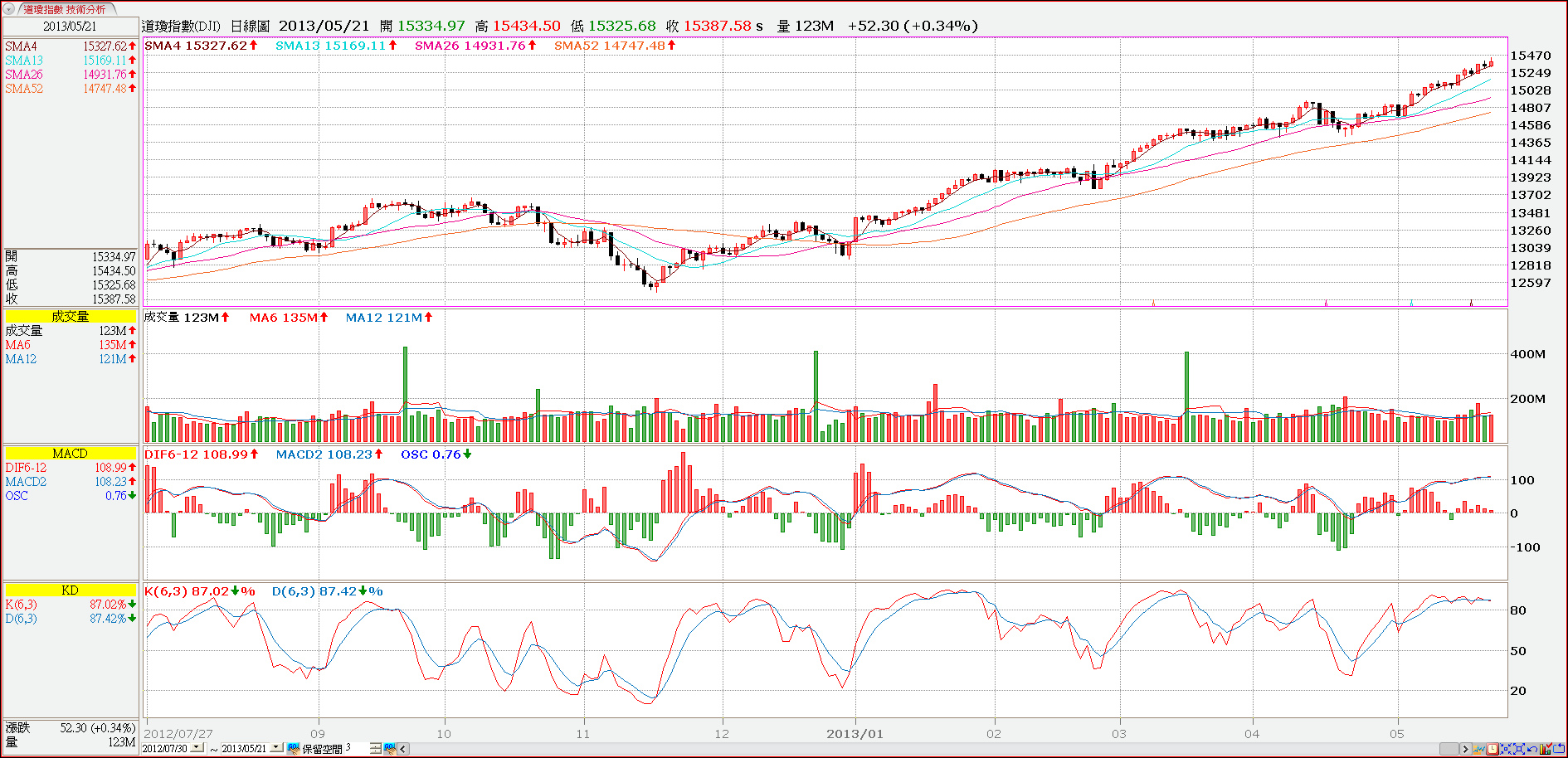
Task: Click the 道瓊指數(DJI) chart title
Action: coord(182,27)
